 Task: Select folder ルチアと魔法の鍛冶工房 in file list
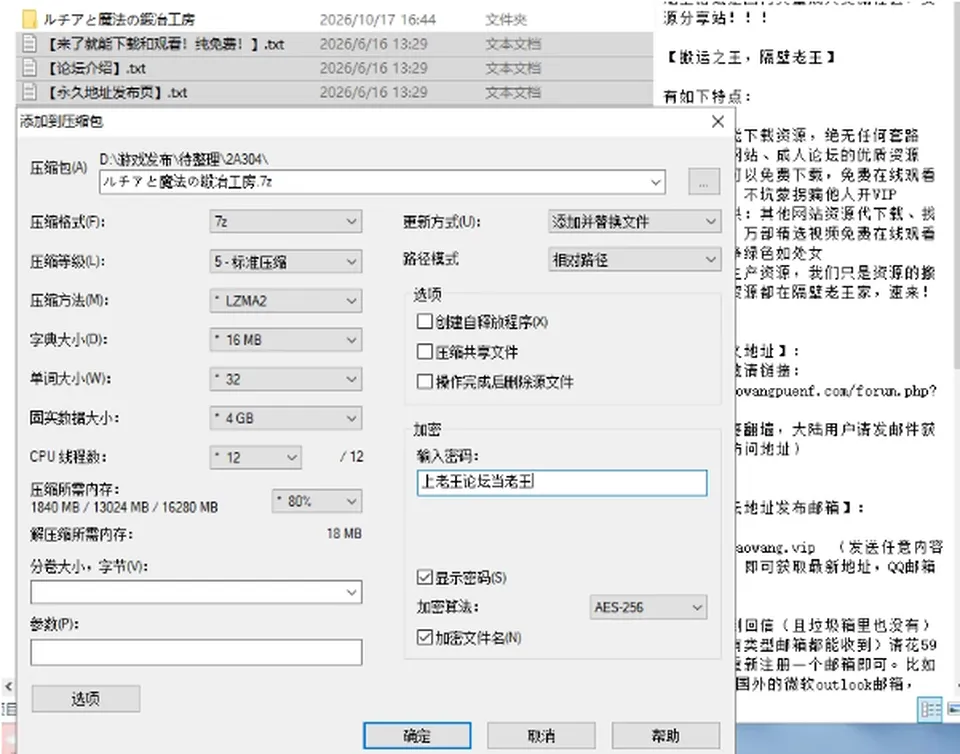point(335,20)
